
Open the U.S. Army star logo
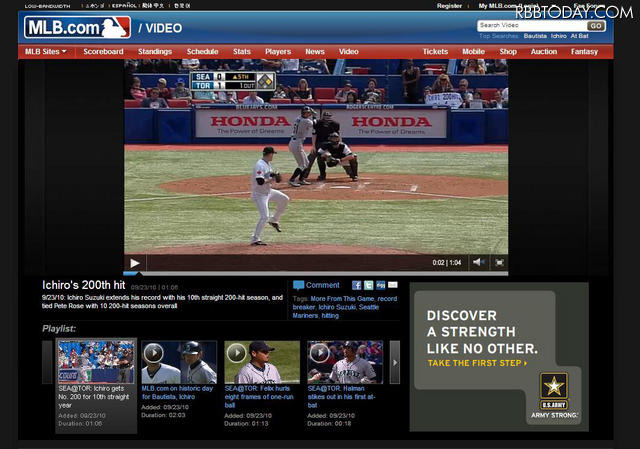[x=554, y=386]
